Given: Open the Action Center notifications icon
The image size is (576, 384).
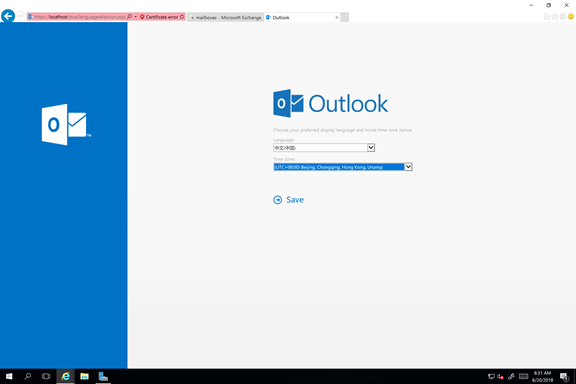Looking at the screenshot, I should click(x=564, y=376).
